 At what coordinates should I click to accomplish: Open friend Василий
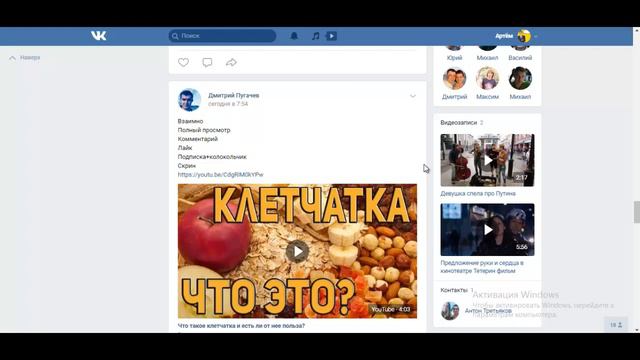click(520, 58)
